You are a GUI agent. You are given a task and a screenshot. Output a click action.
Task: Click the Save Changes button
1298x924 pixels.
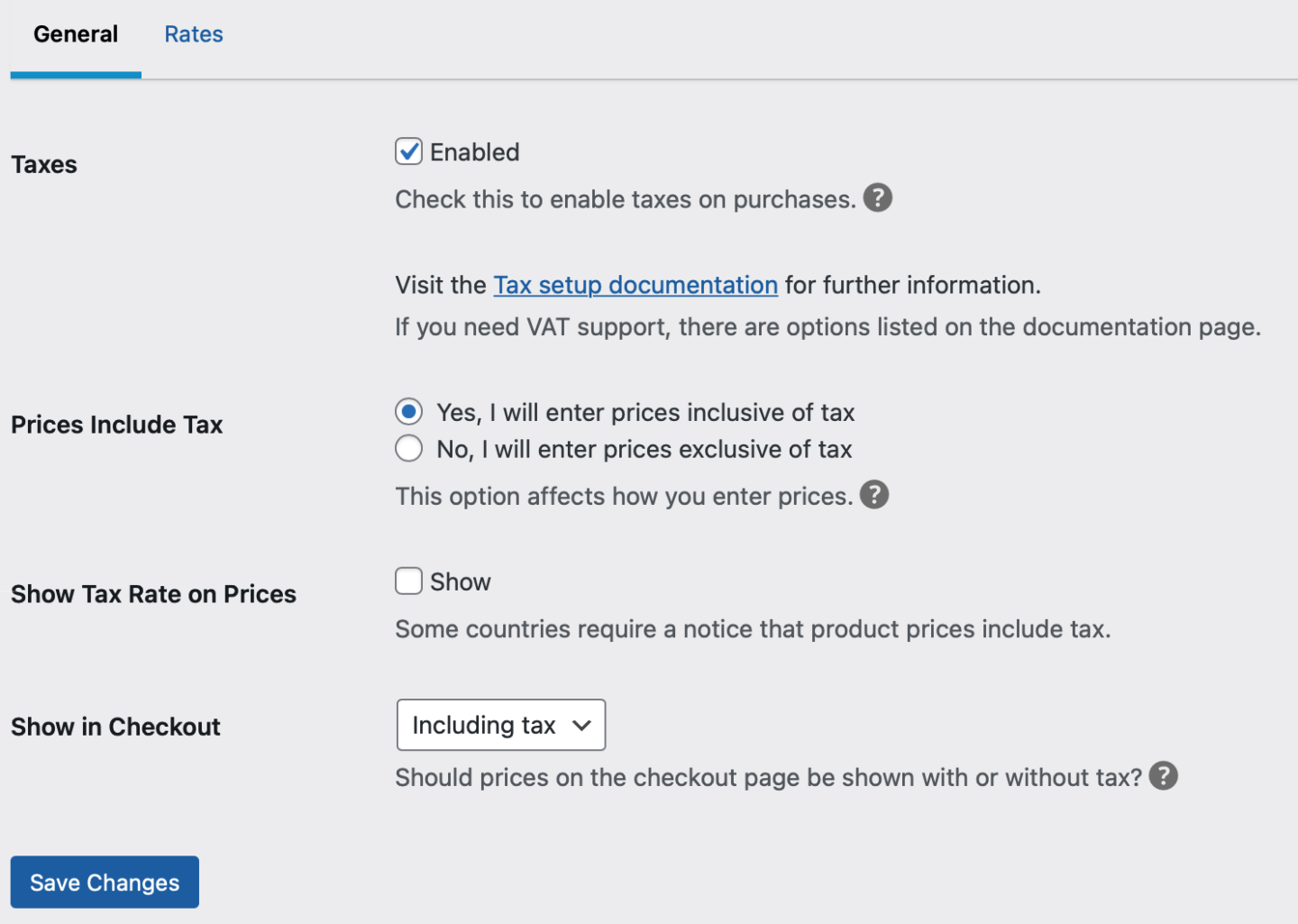point(104,882)
